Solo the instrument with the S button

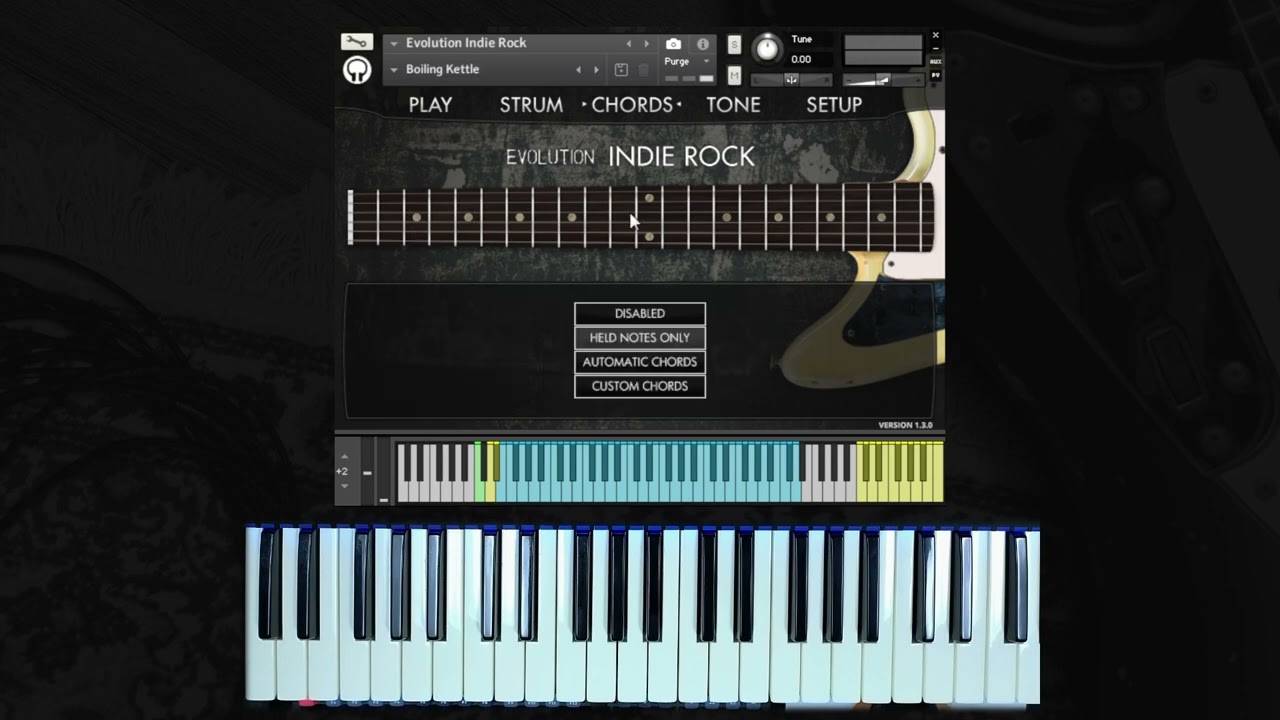[734, 45]
